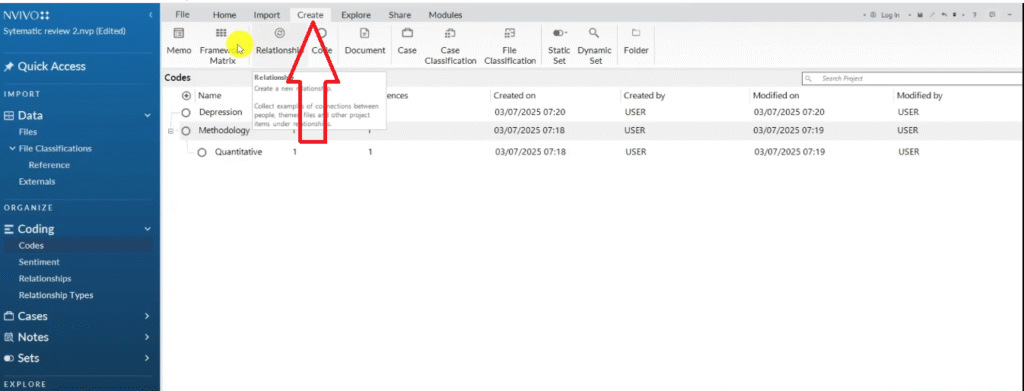Open Relationship Types in sidebar
Screen dimensions: 1024x391
point(56,295)
